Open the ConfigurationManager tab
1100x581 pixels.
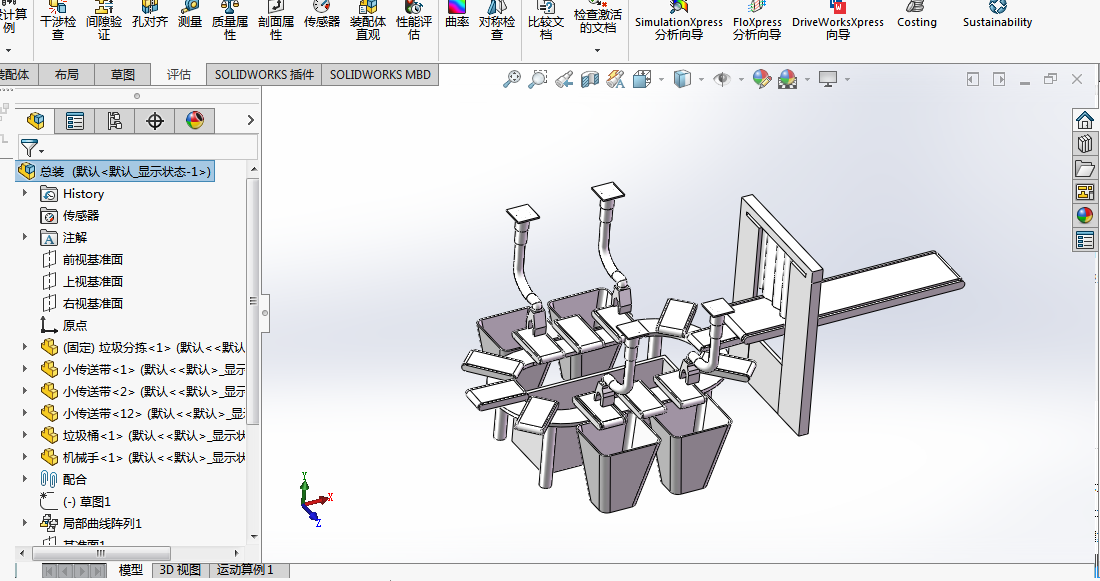pyautogui.click(x=114, y=121)
